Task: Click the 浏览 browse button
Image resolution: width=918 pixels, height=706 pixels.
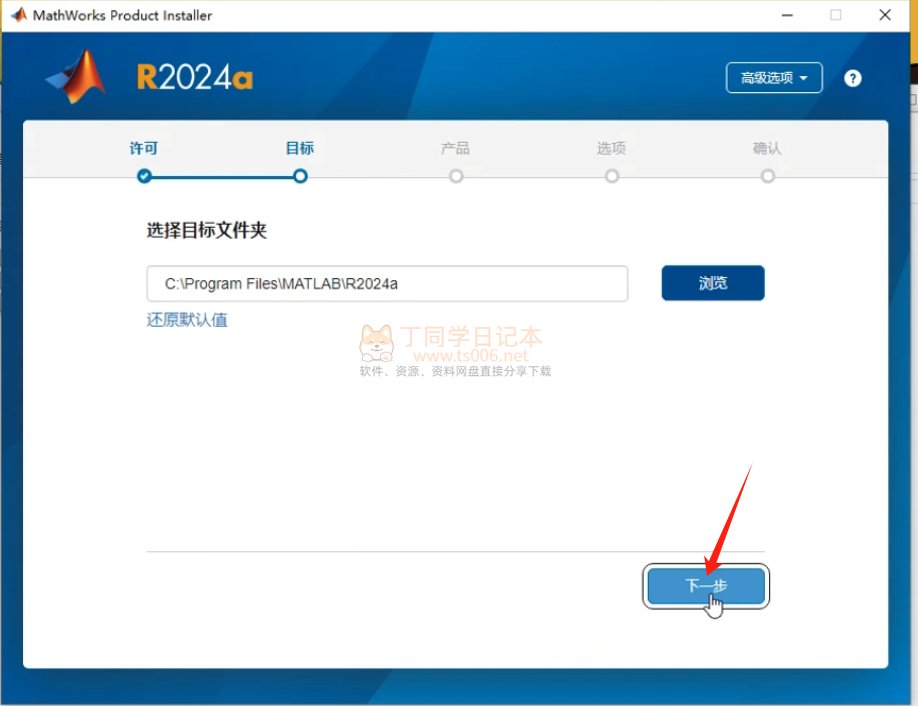Action: tap(713, 283)
